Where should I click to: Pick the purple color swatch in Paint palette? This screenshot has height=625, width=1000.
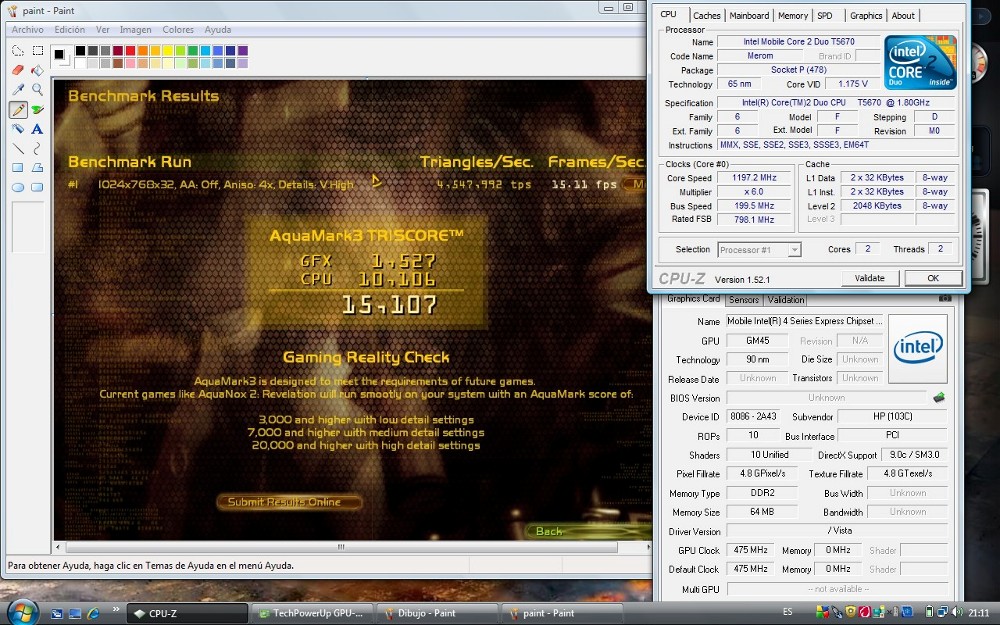tap(242, 50)
